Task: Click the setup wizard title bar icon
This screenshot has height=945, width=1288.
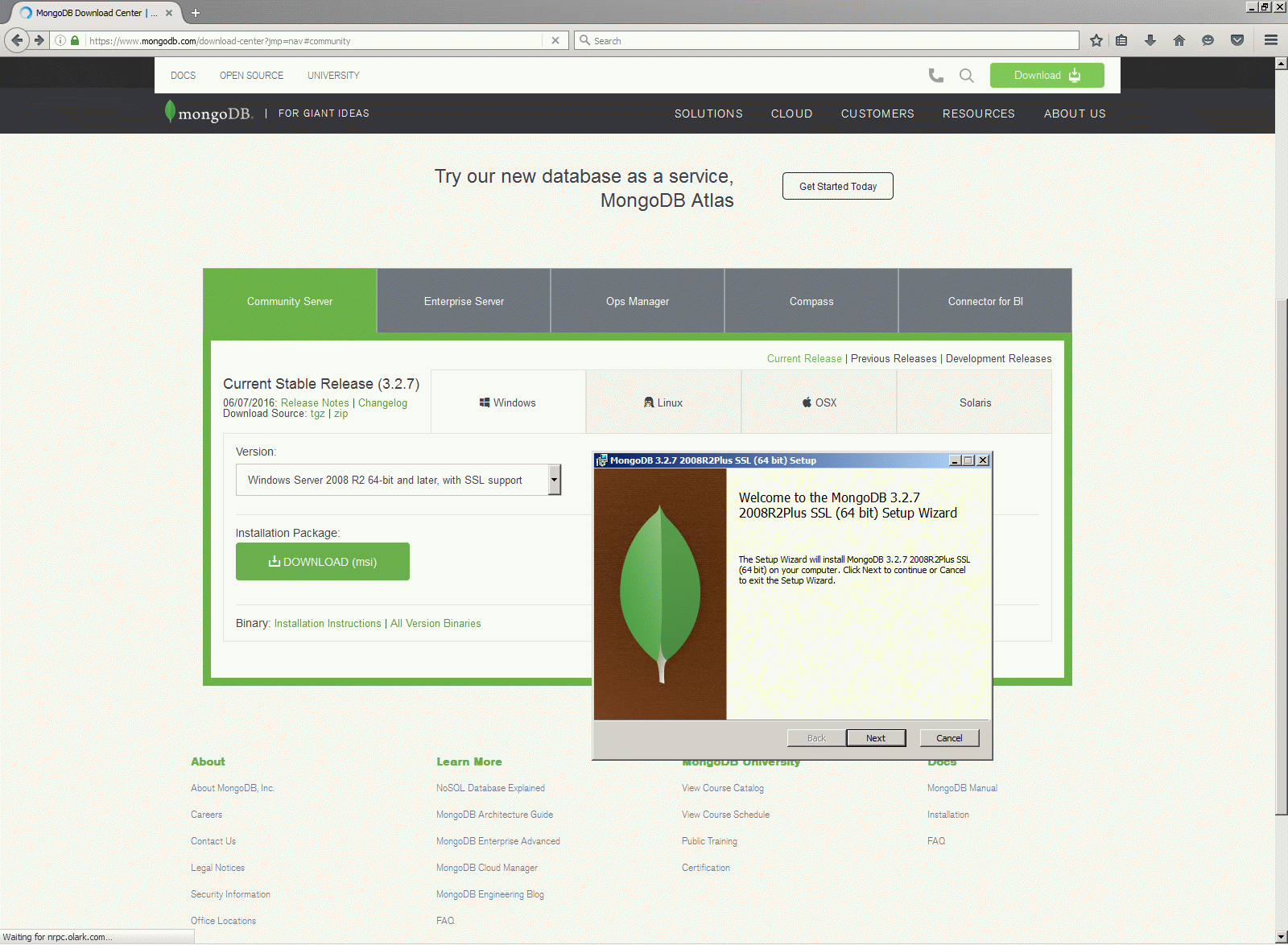Action: coord(601,460)
